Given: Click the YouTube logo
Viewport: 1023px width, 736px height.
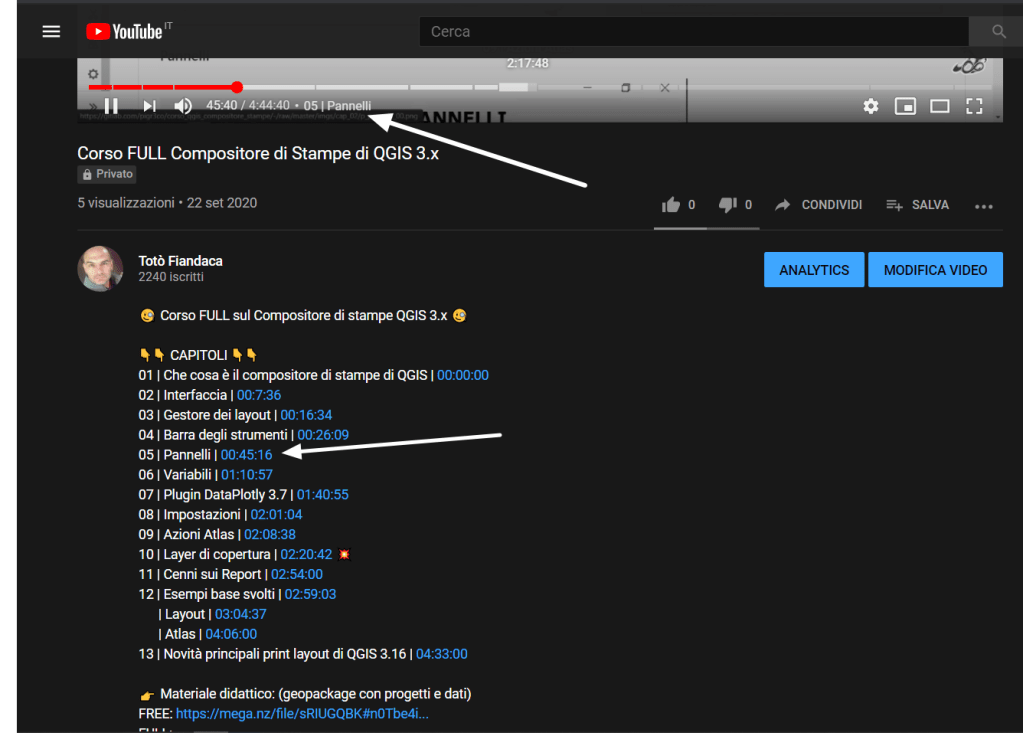Looking at the screenshot, I should tap(125, 32).
